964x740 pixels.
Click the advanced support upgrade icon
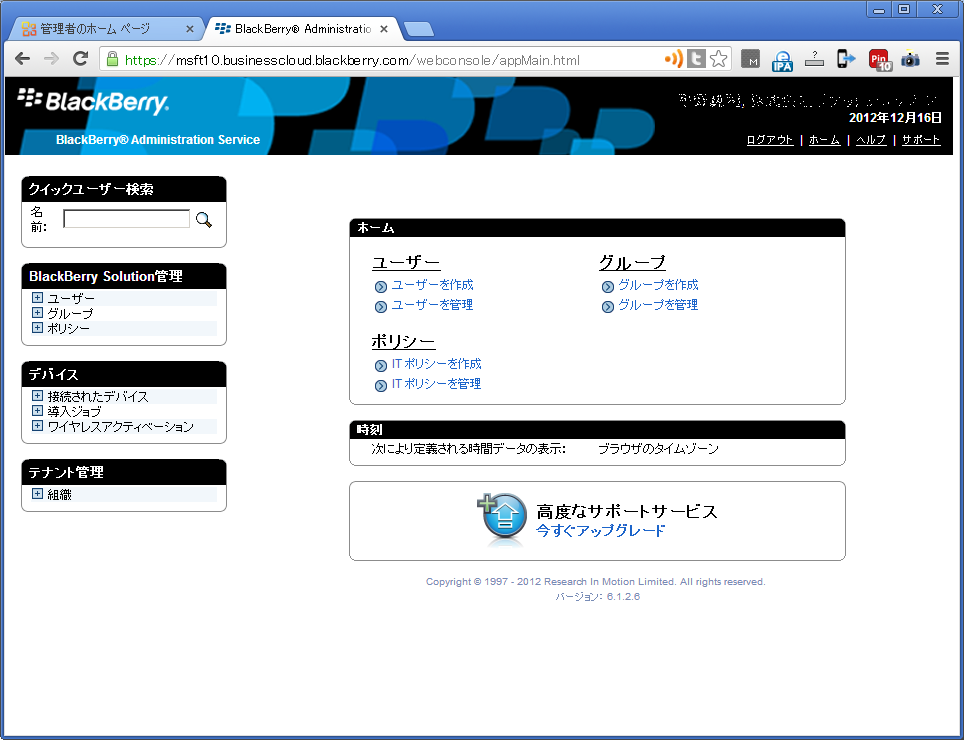pyautogui.click(x=503, y=518)
